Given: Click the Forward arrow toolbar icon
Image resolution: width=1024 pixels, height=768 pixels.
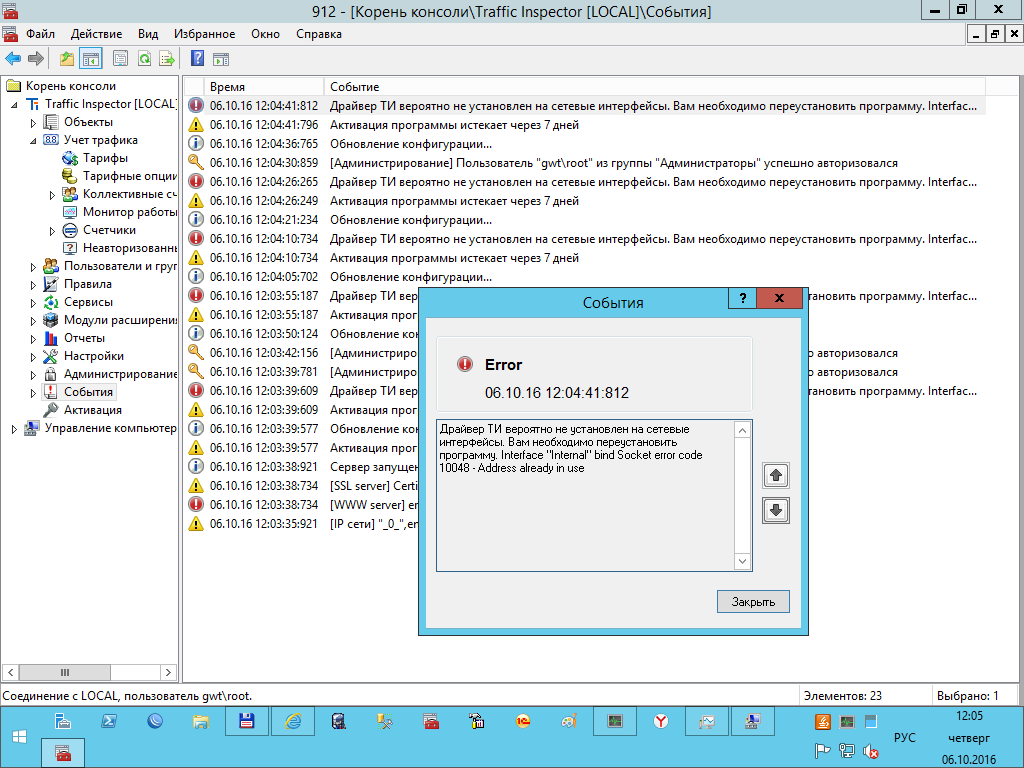Looking at the screenshot, I should point(35,59).
